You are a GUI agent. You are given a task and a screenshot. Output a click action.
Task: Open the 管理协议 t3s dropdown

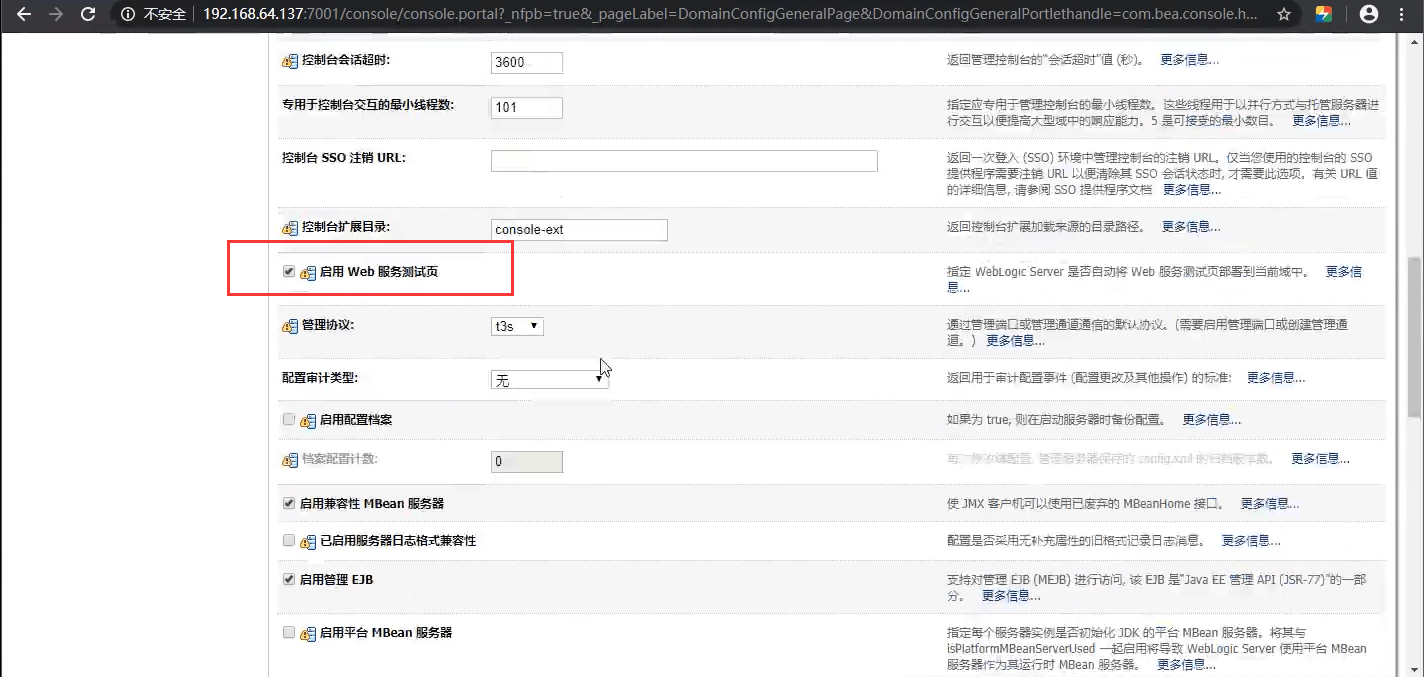click(x=517, y=326)
